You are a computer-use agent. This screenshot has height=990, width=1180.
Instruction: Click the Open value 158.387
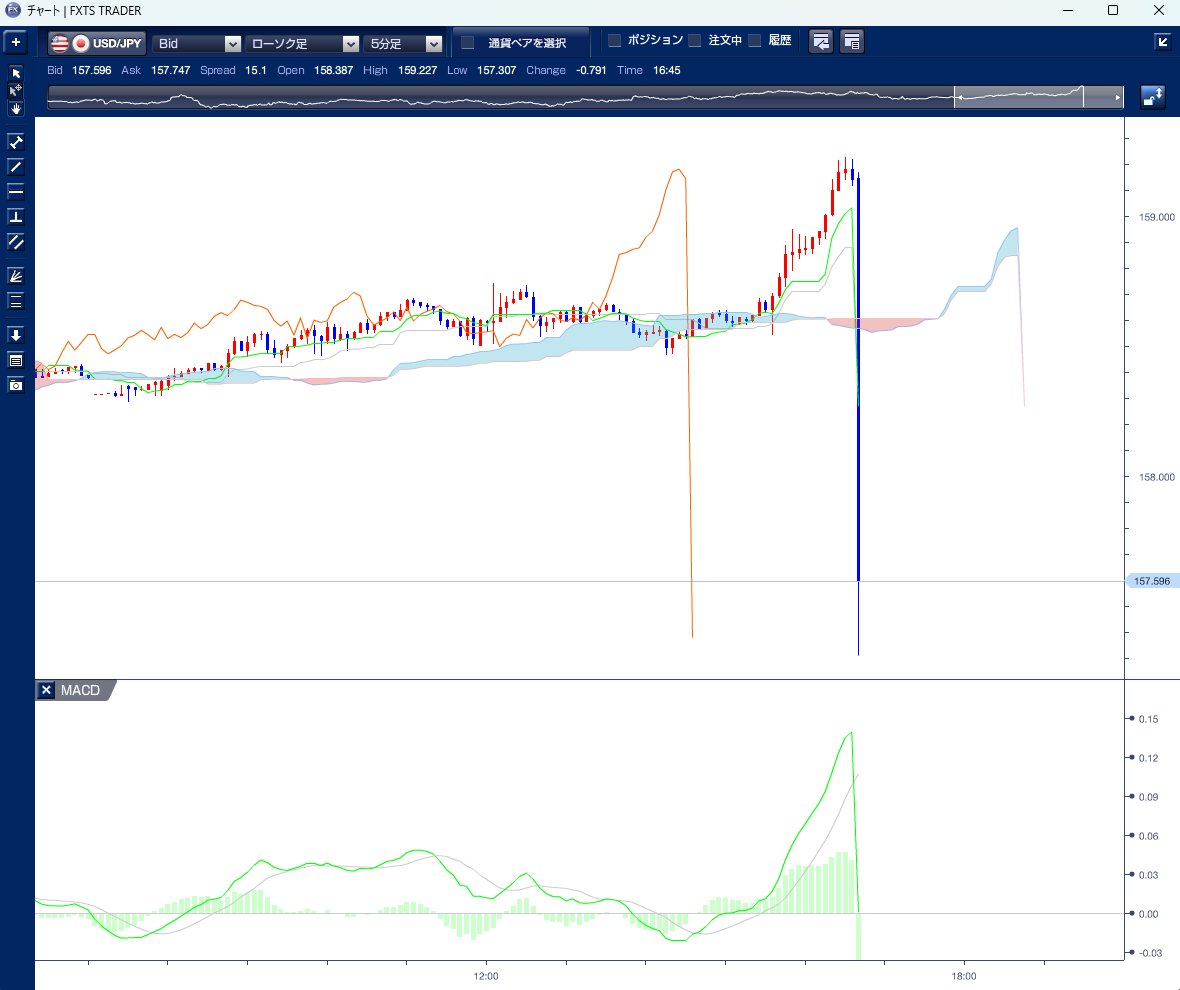333,70
